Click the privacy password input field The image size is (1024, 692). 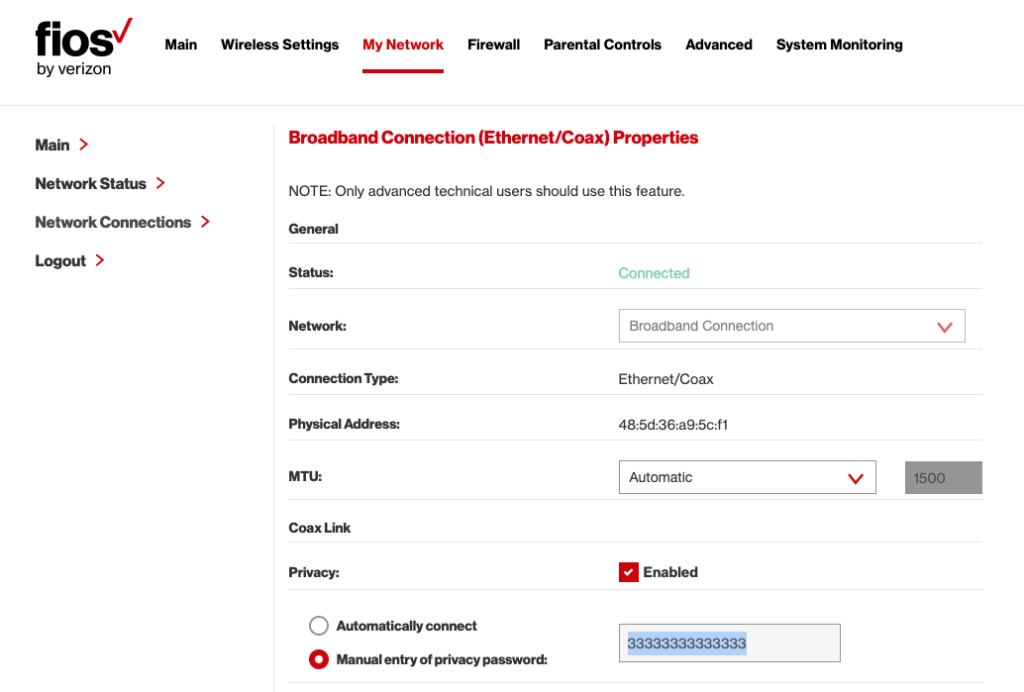729,642
